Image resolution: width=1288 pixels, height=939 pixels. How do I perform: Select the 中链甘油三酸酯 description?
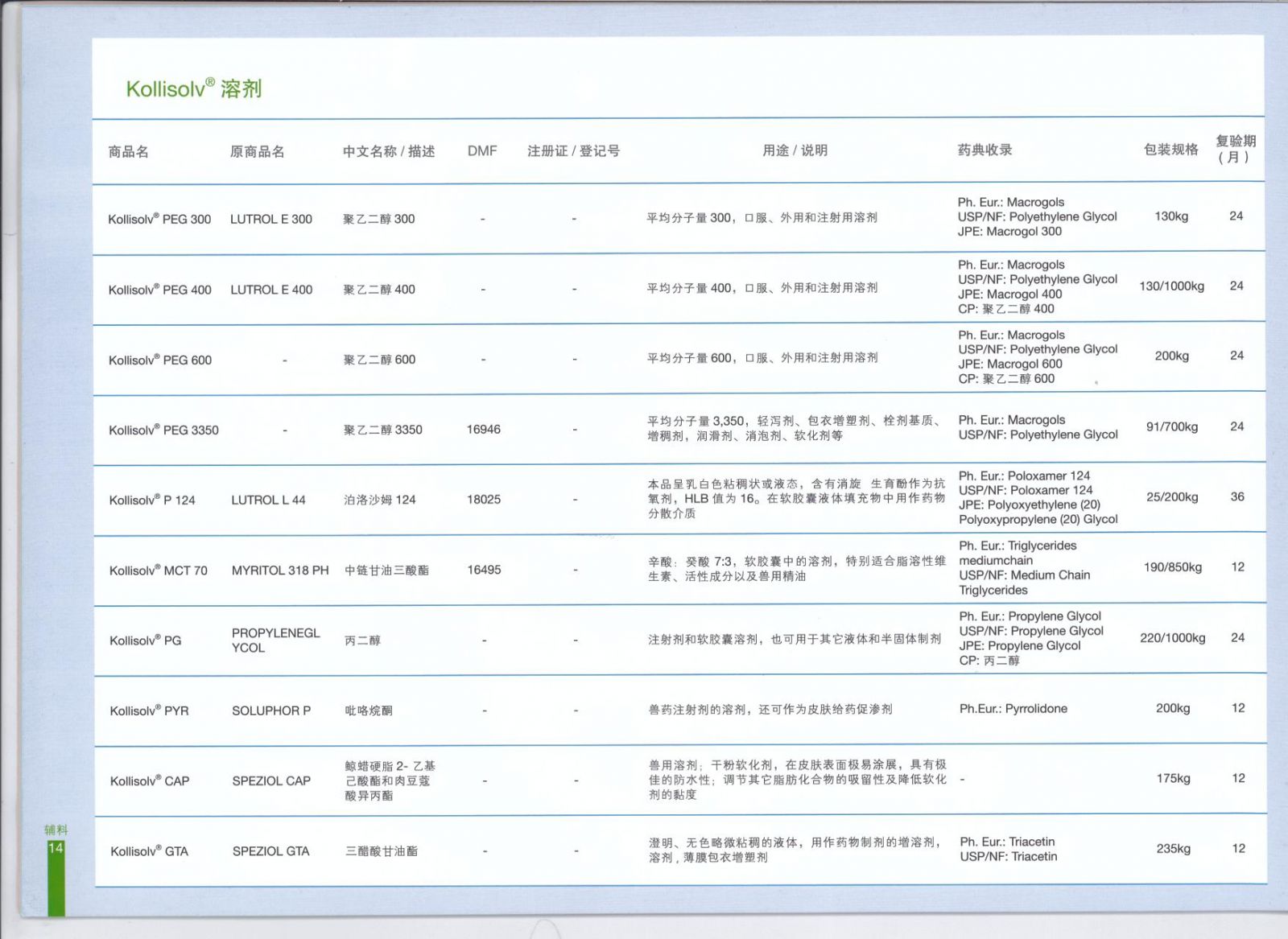(386, 570)
